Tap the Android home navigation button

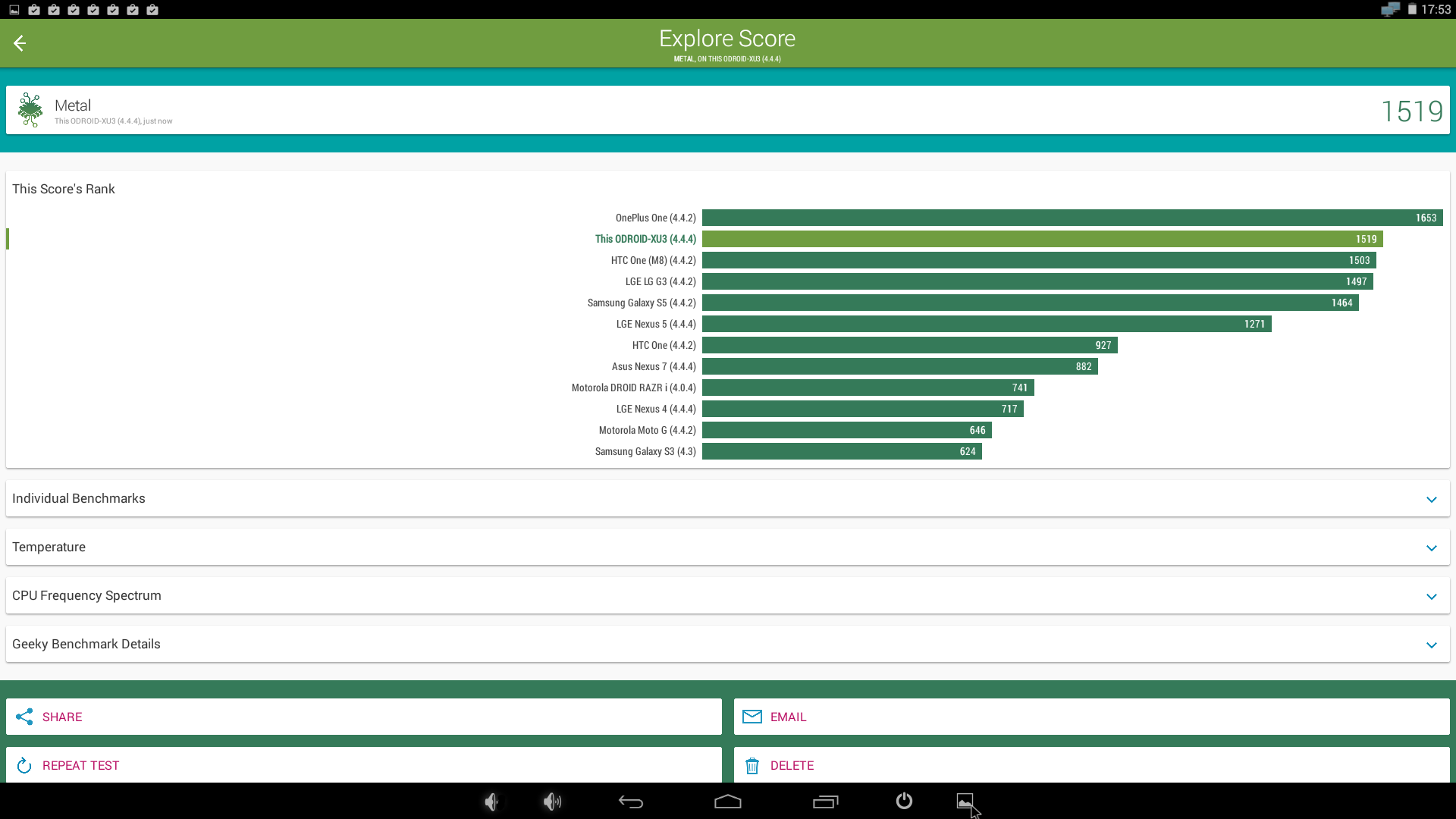pos(728,802)
